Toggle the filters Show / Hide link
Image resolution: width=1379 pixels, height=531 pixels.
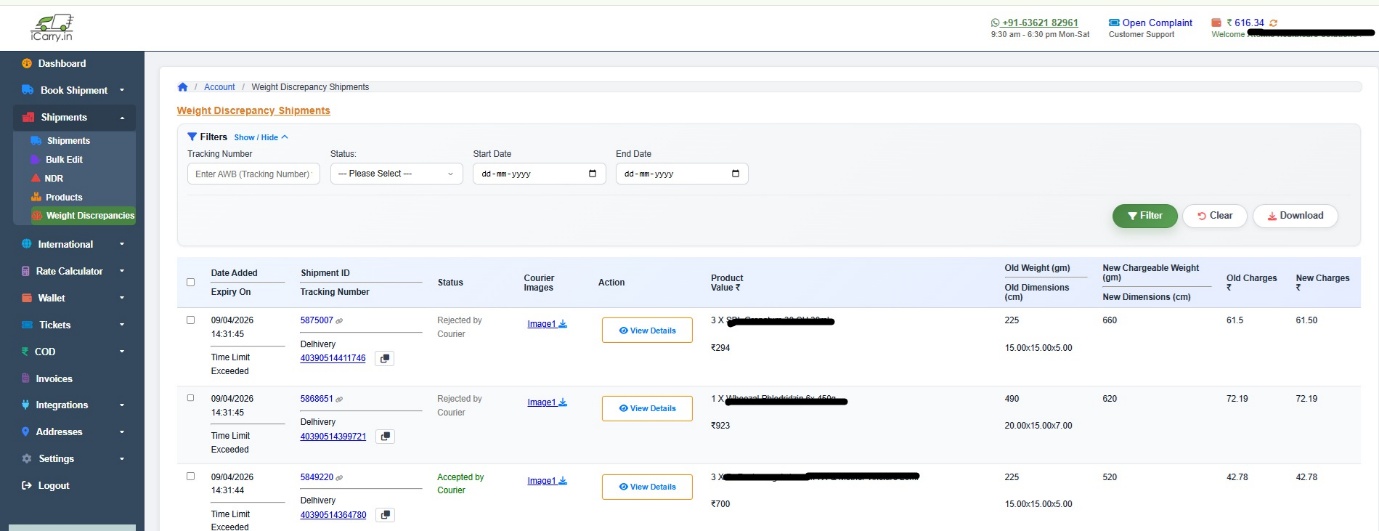tap(261, 137)
